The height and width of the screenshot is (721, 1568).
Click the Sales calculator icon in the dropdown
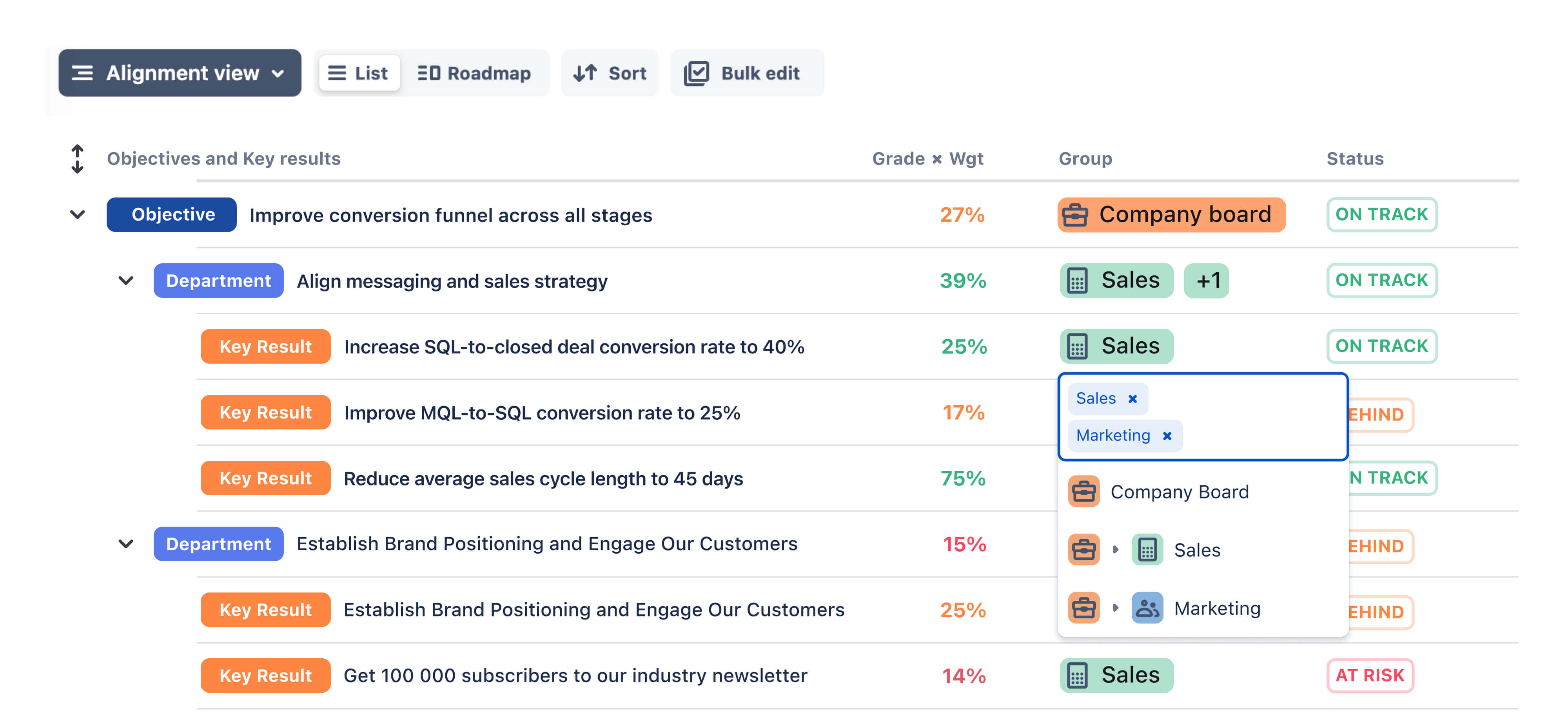click(x=1147, y=550)
